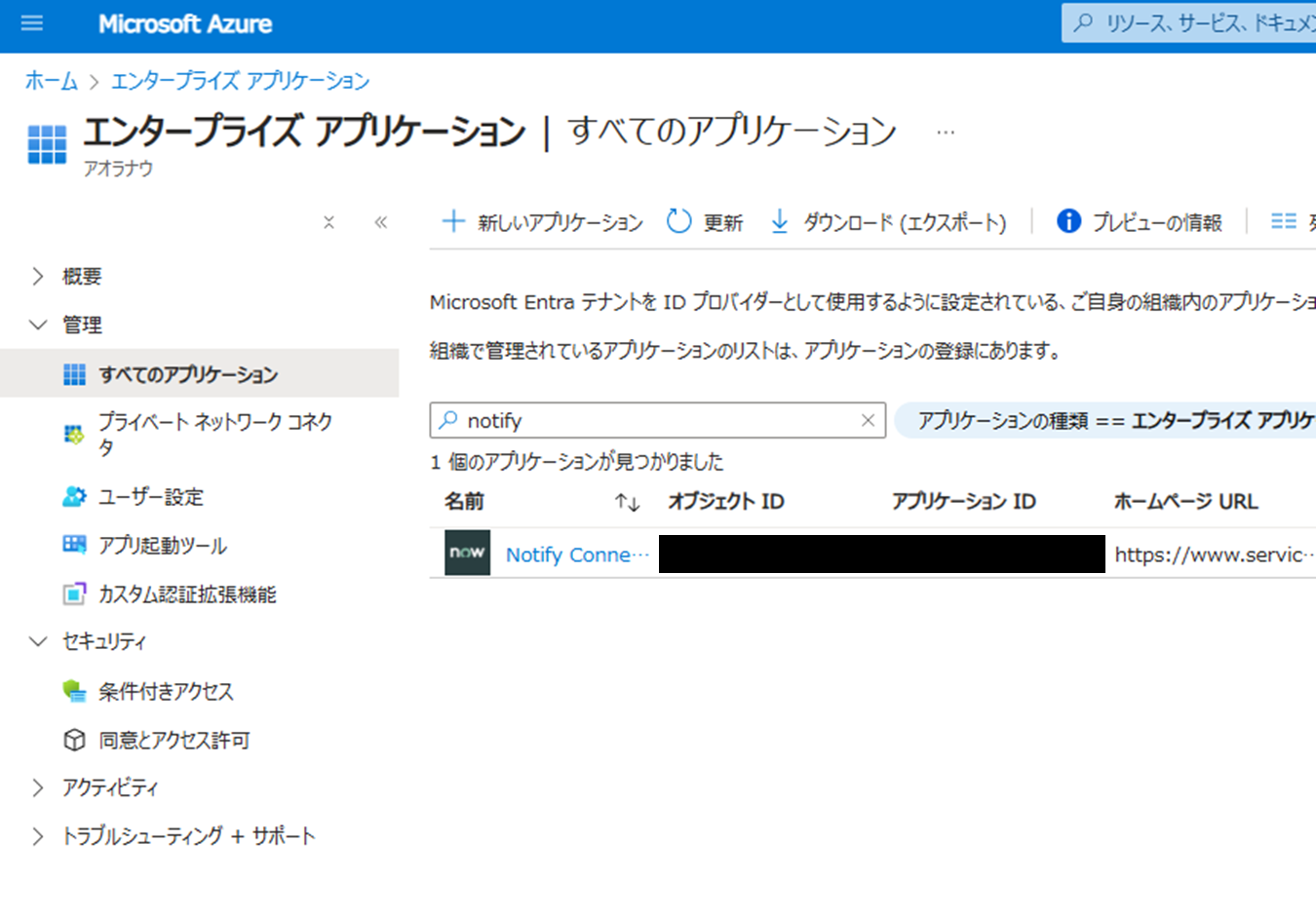
Task: Close the sidebar search with X
Action: coord(329,222)
